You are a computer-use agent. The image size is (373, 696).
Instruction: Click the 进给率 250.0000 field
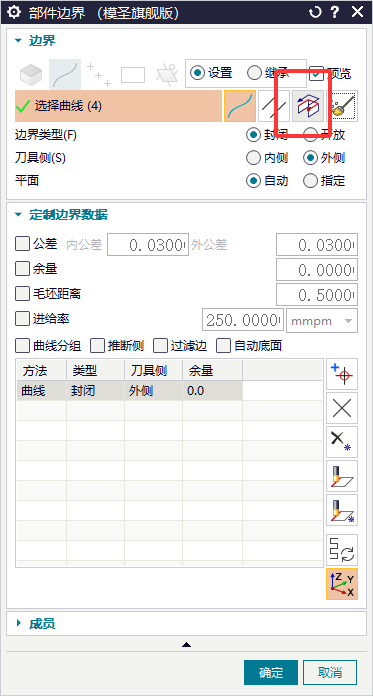coord(243,320)
